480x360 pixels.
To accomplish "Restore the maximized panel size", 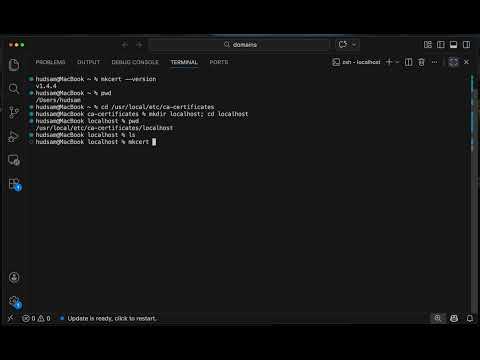I will [x=453, y=62].
